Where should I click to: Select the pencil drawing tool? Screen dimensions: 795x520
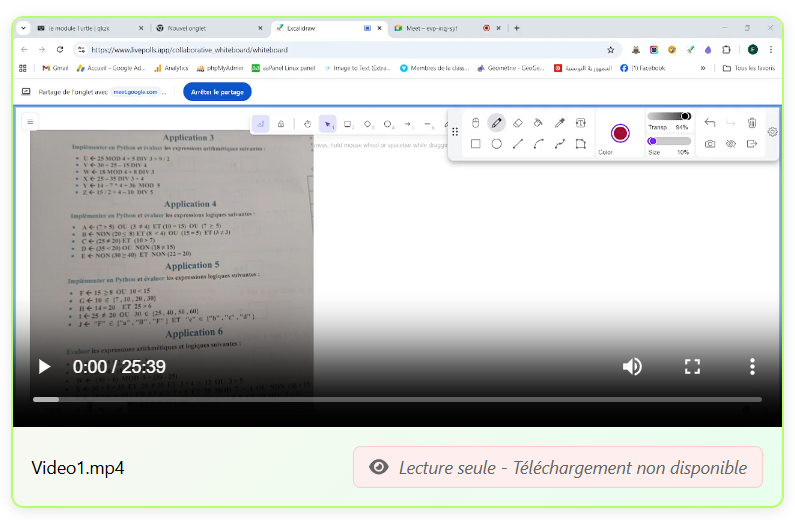click(496, 123)
